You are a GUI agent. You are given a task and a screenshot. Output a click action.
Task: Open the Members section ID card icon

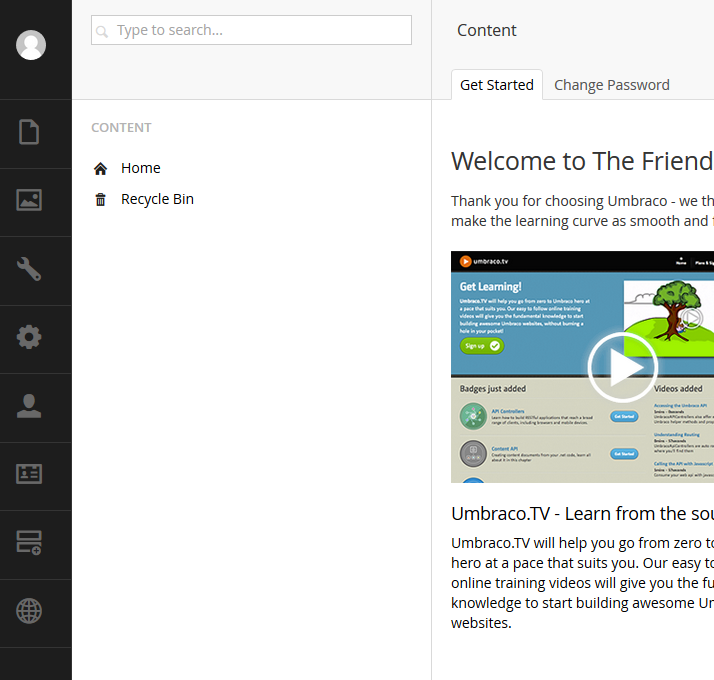click(x=29, y=474)
